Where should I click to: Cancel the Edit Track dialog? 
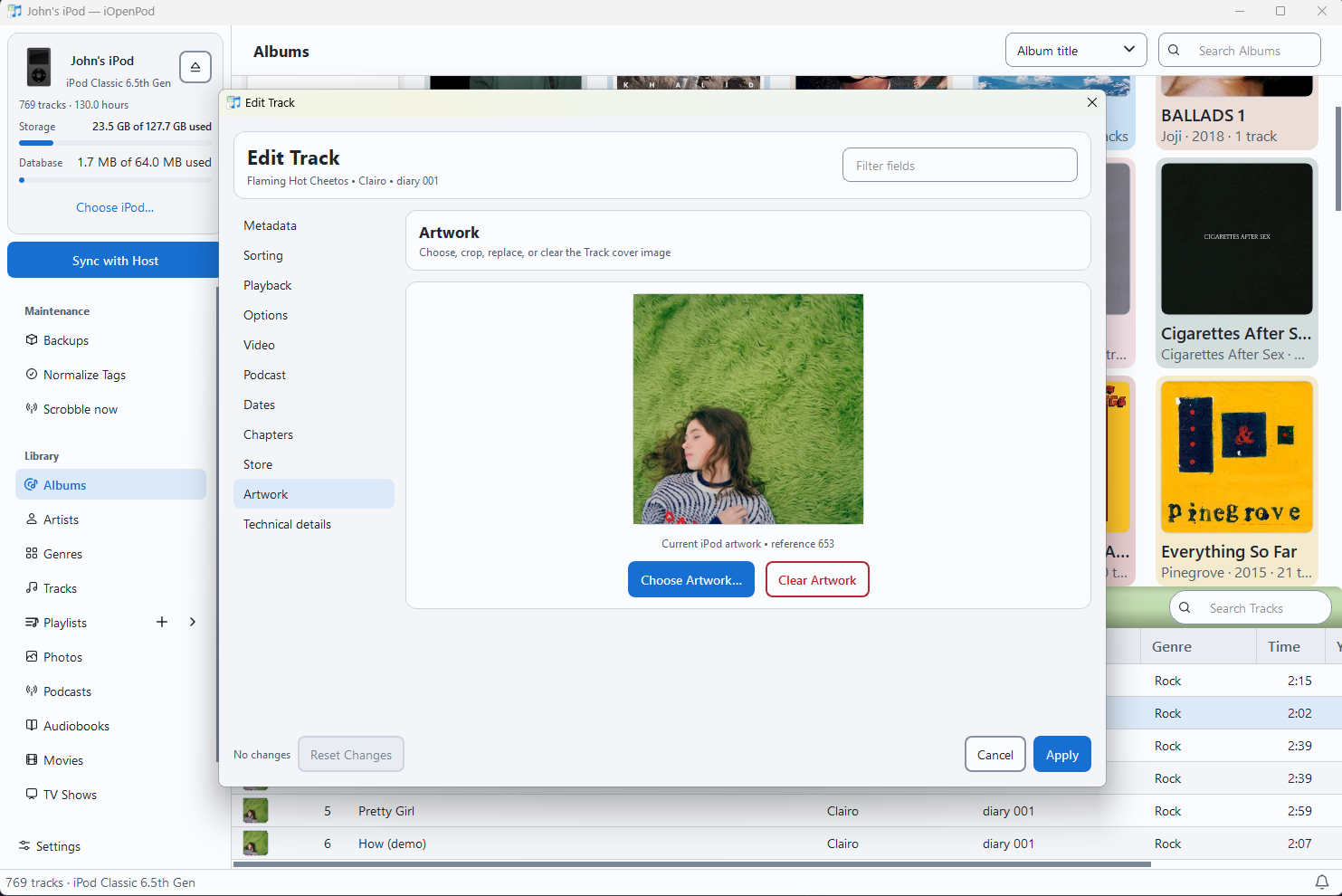pyautogui.click(x=995, y=755)
